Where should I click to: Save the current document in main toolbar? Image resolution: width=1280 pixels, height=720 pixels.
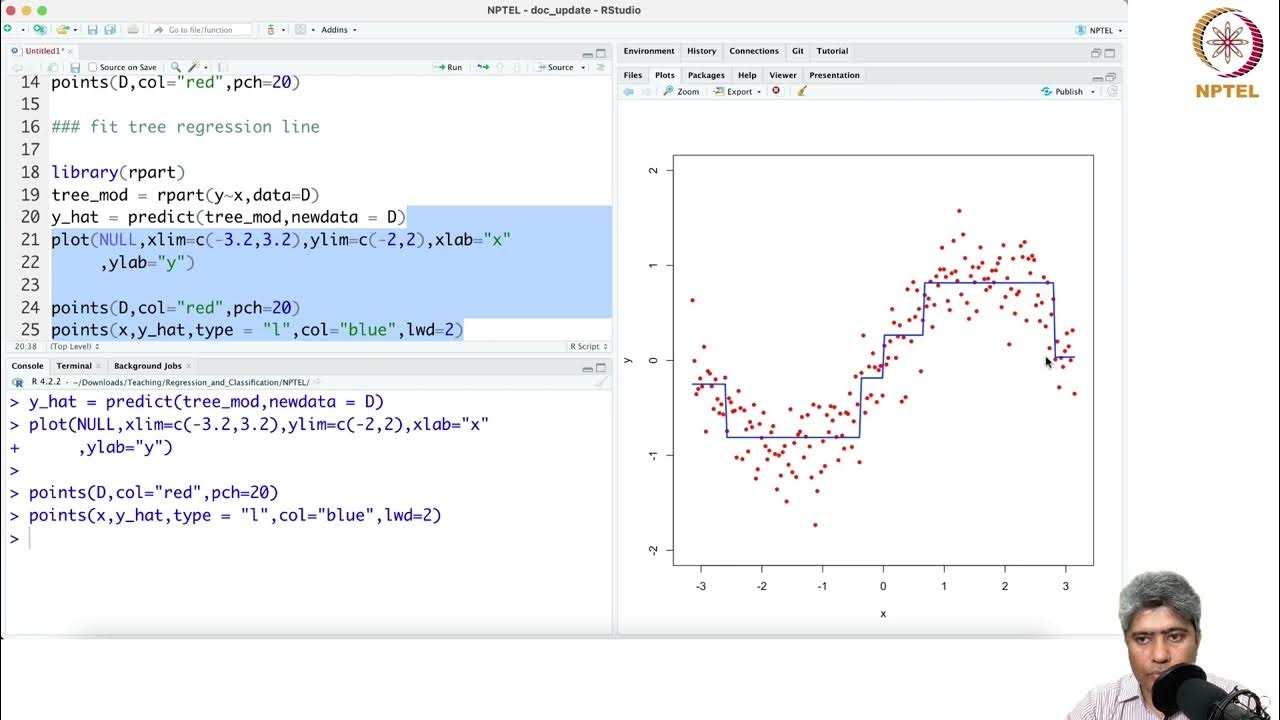92,30
